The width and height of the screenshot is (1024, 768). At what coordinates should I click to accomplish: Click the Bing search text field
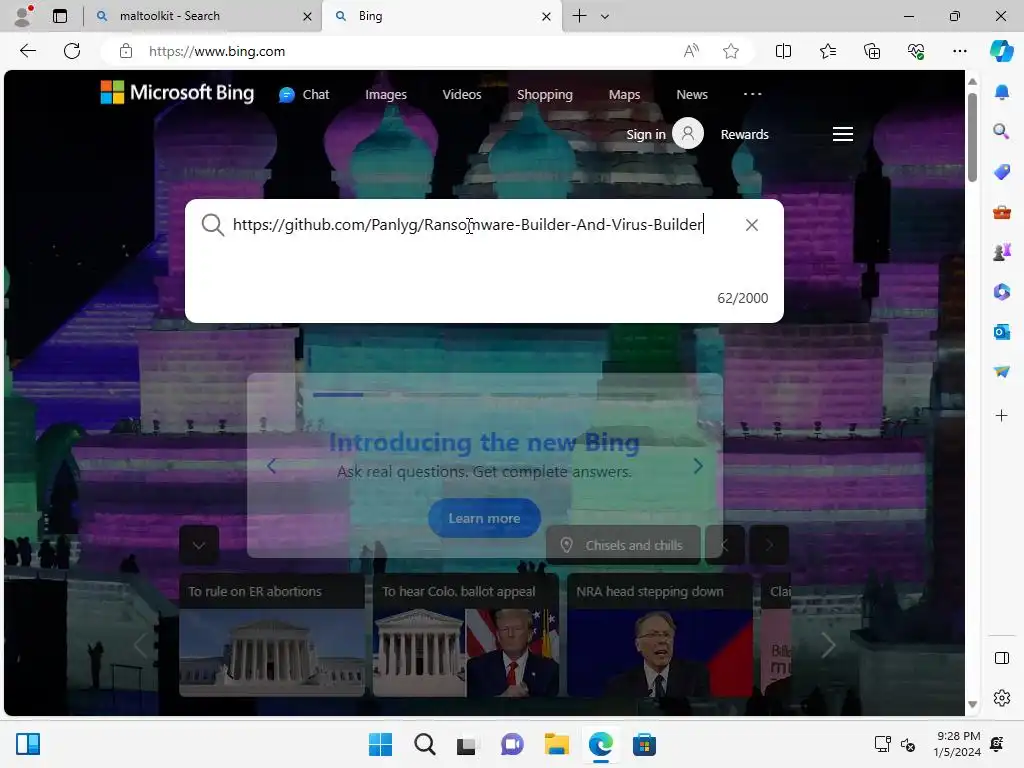coord(468,225)
